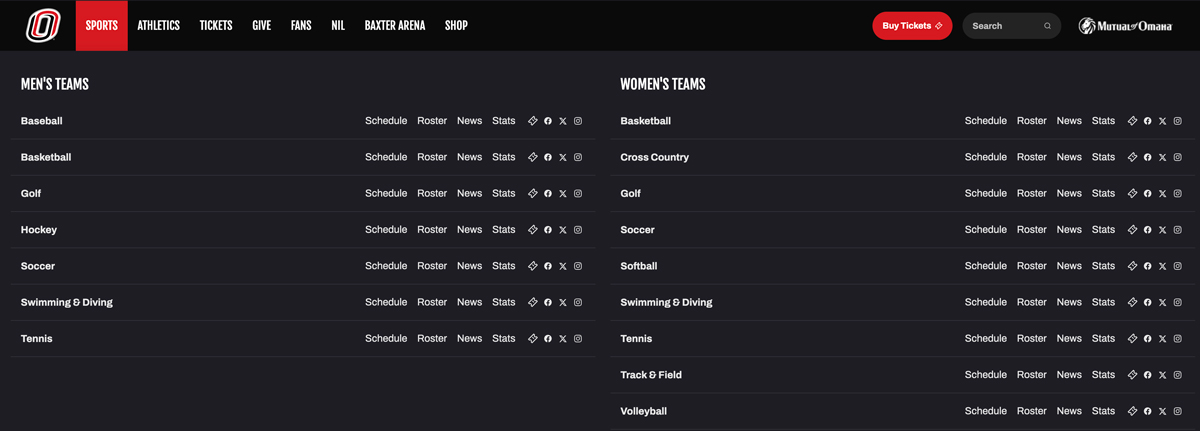This screenshot has height=431, width=1200.
Task: Click the search magnifier icon
Action: pos(1047,26)
